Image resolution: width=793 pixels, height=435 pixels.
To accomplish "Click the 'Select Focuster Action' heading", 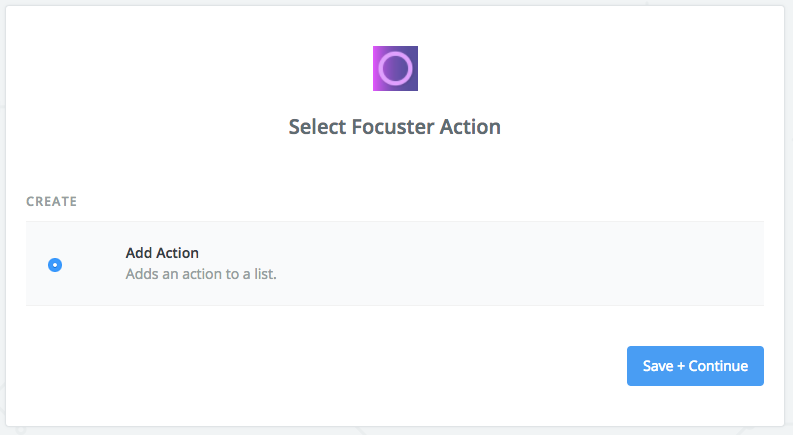I will click(x=394, y=127).
